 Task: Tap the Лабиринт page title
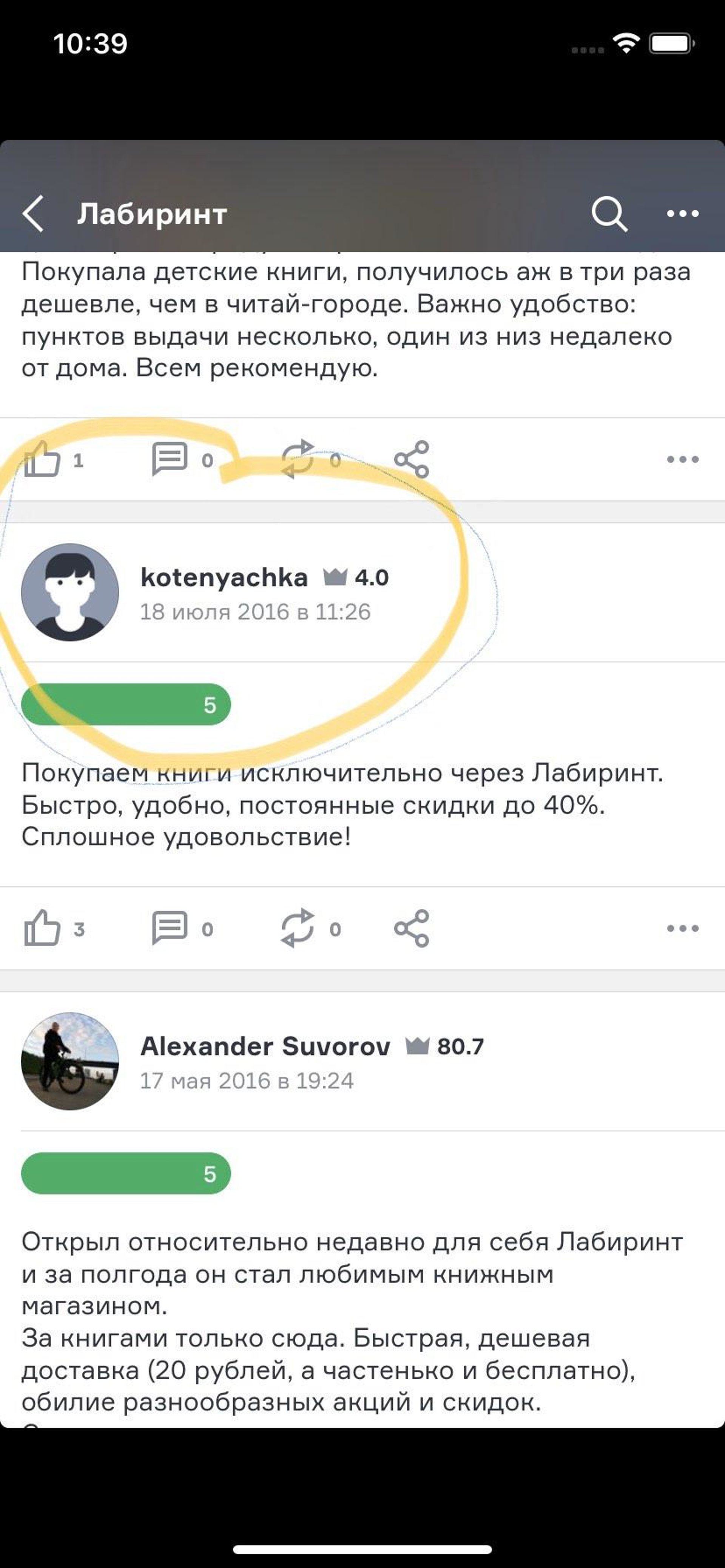152,214
